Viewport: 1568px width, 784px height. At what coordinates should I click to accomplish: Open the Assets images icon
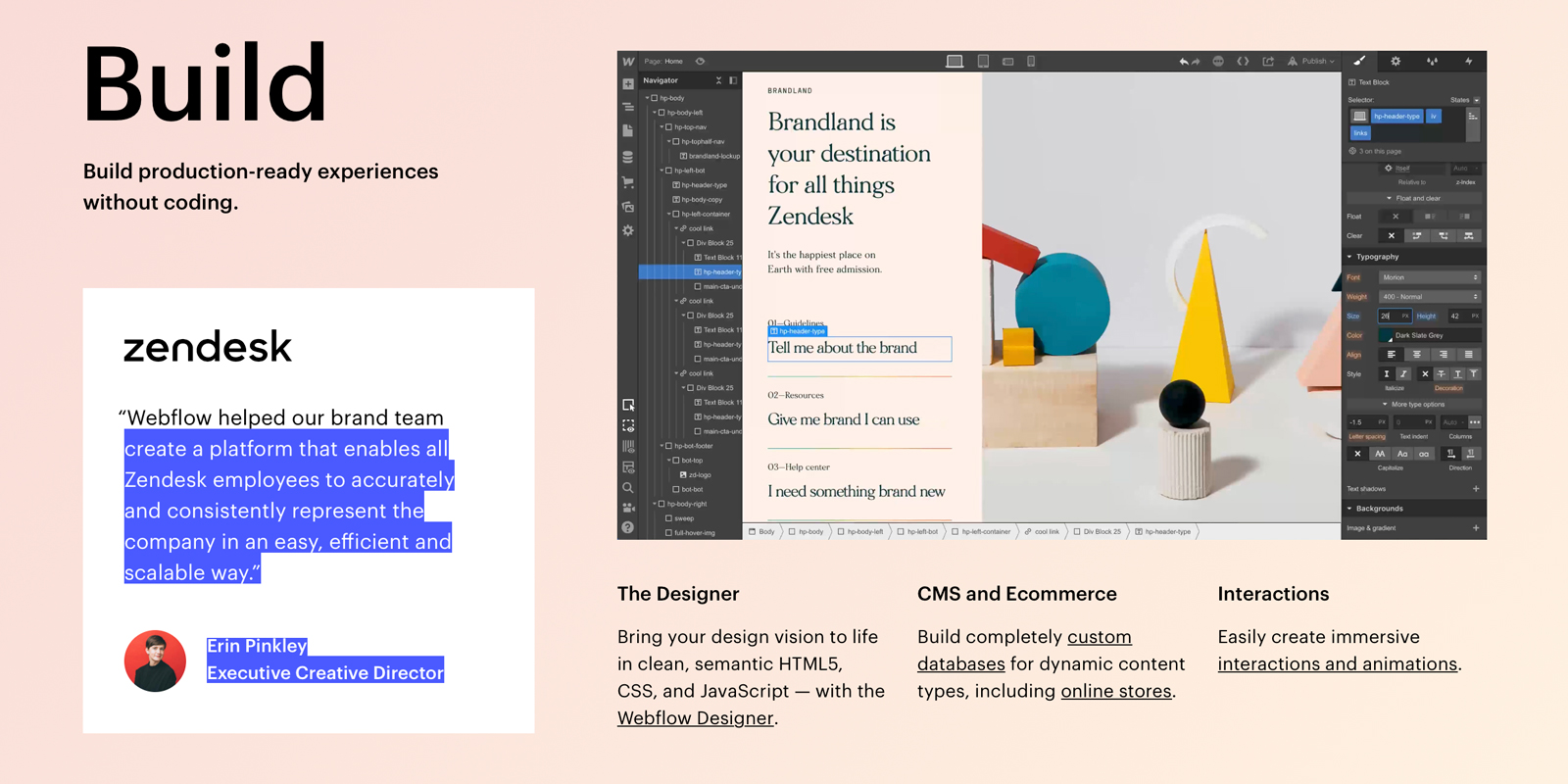pos(628,207)
